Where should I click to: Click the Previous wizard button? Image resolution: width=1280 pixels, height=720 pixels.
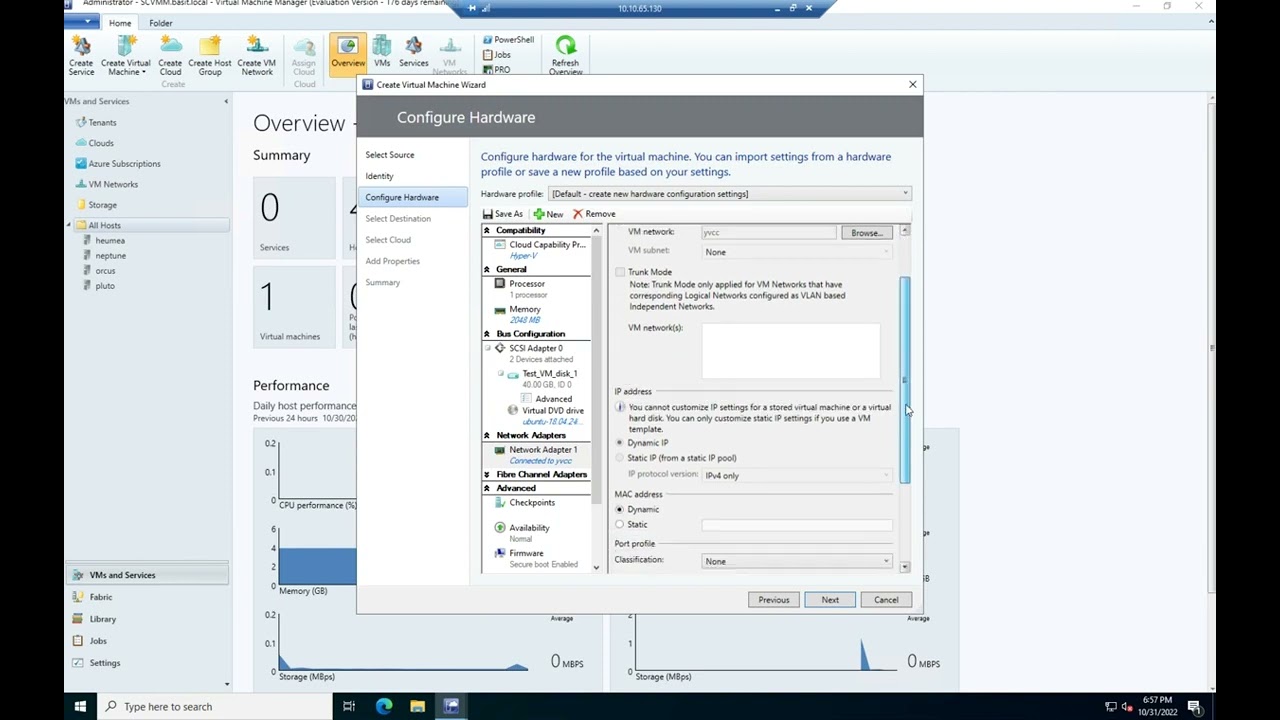pyautogui.click(x=773, y=600)
